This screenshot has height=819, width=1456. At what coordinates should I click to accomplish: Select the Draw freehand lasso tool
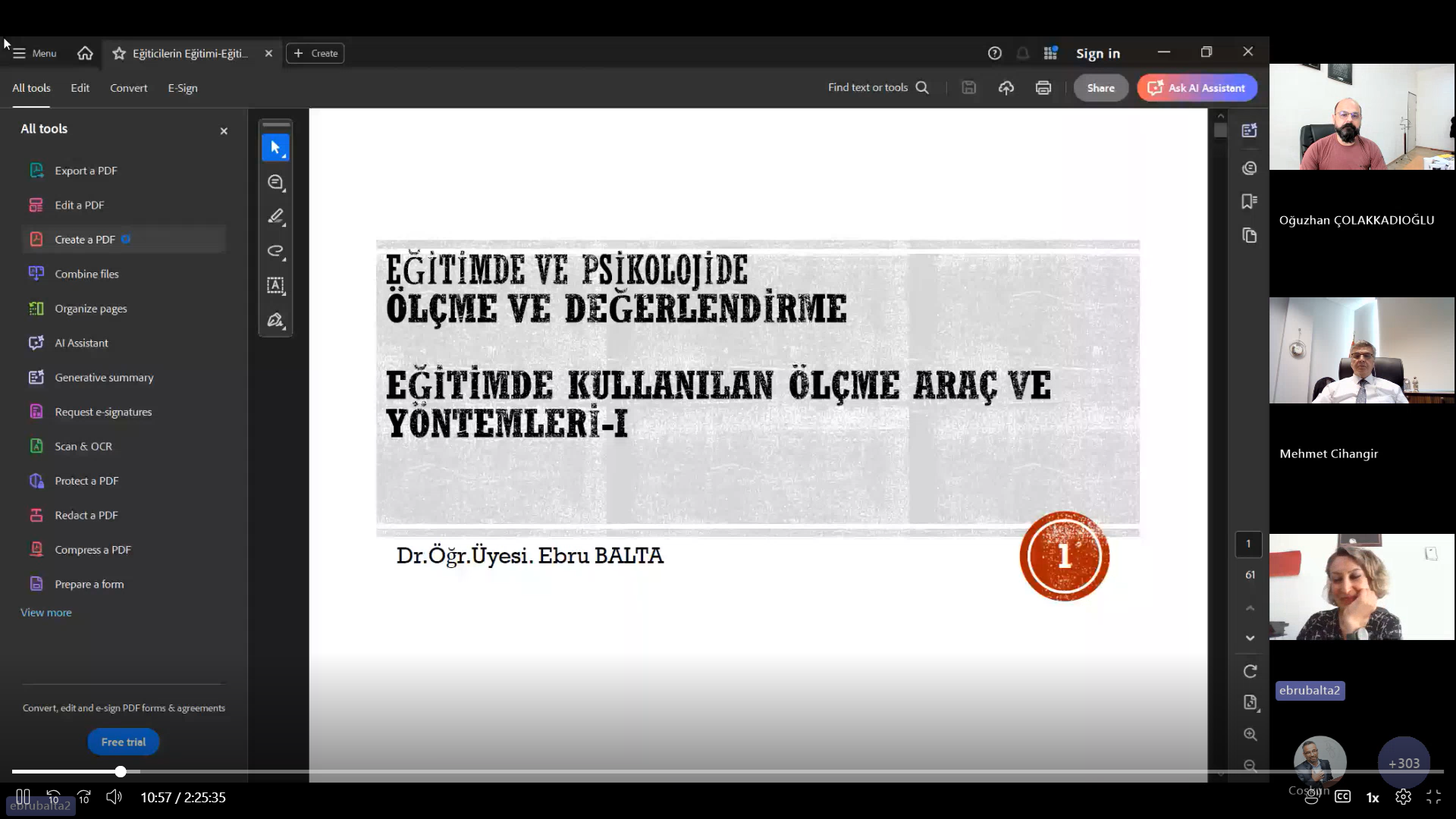coord(275,251)
